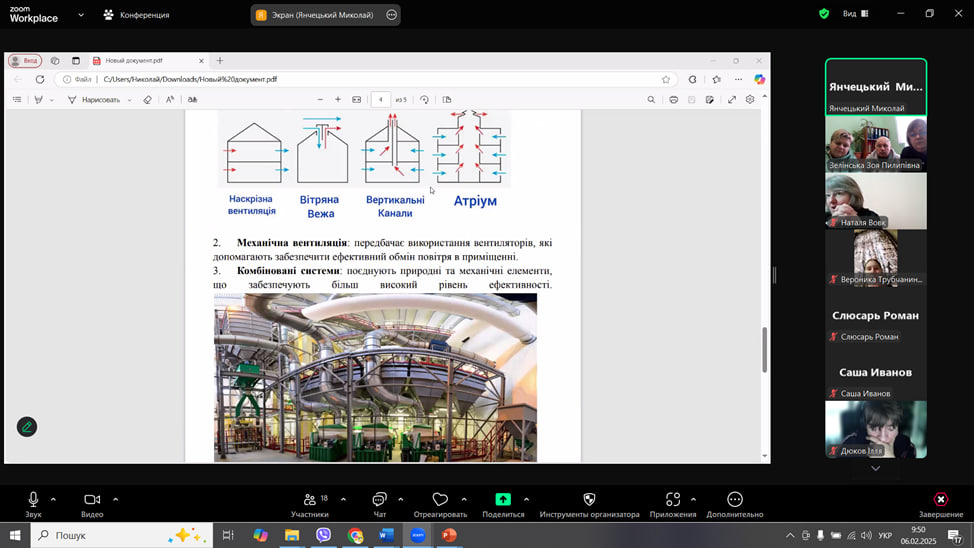Viewport: 974px width, 548px height.
Task: Click the Отреагировать reactions heart icon
Action: point(440,500)
